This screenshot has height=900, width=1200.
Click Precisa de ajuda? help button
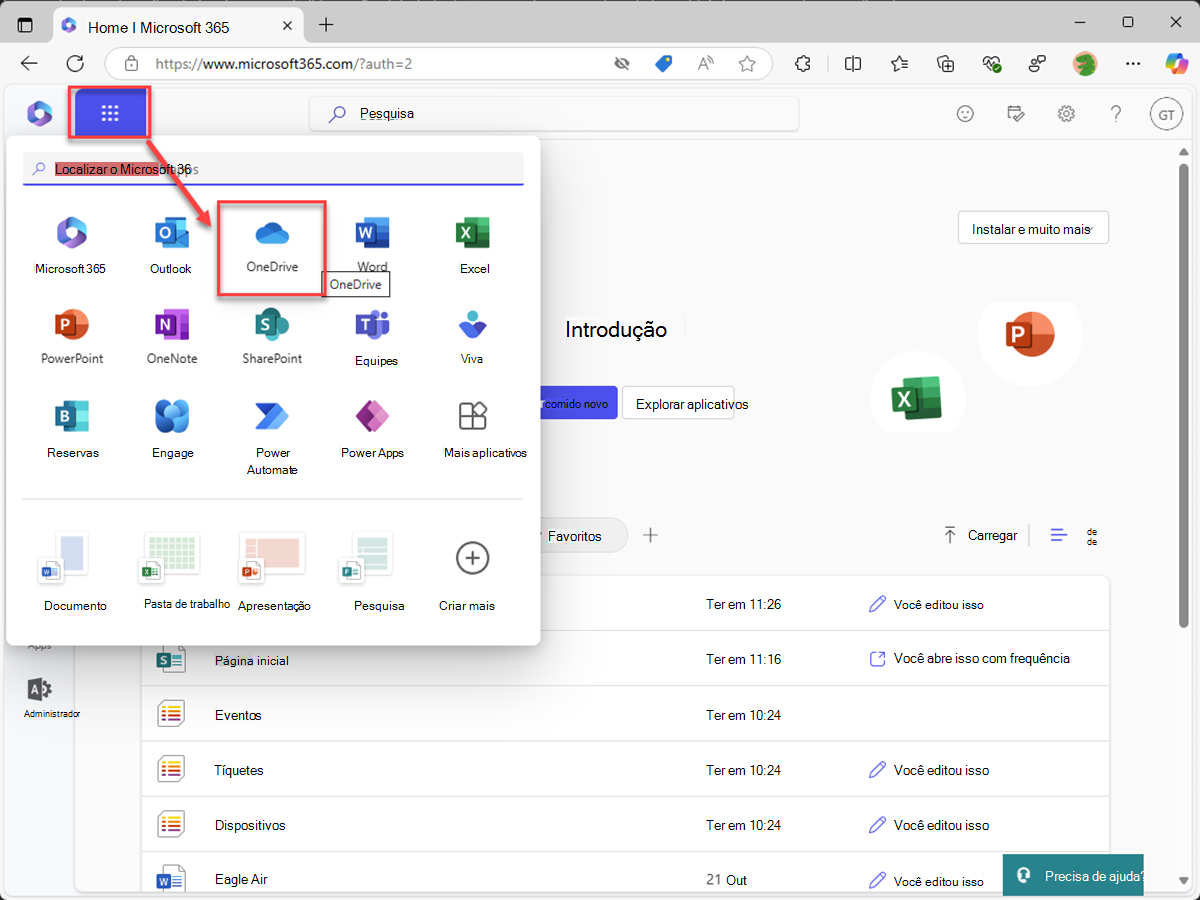pos(1073,875)
